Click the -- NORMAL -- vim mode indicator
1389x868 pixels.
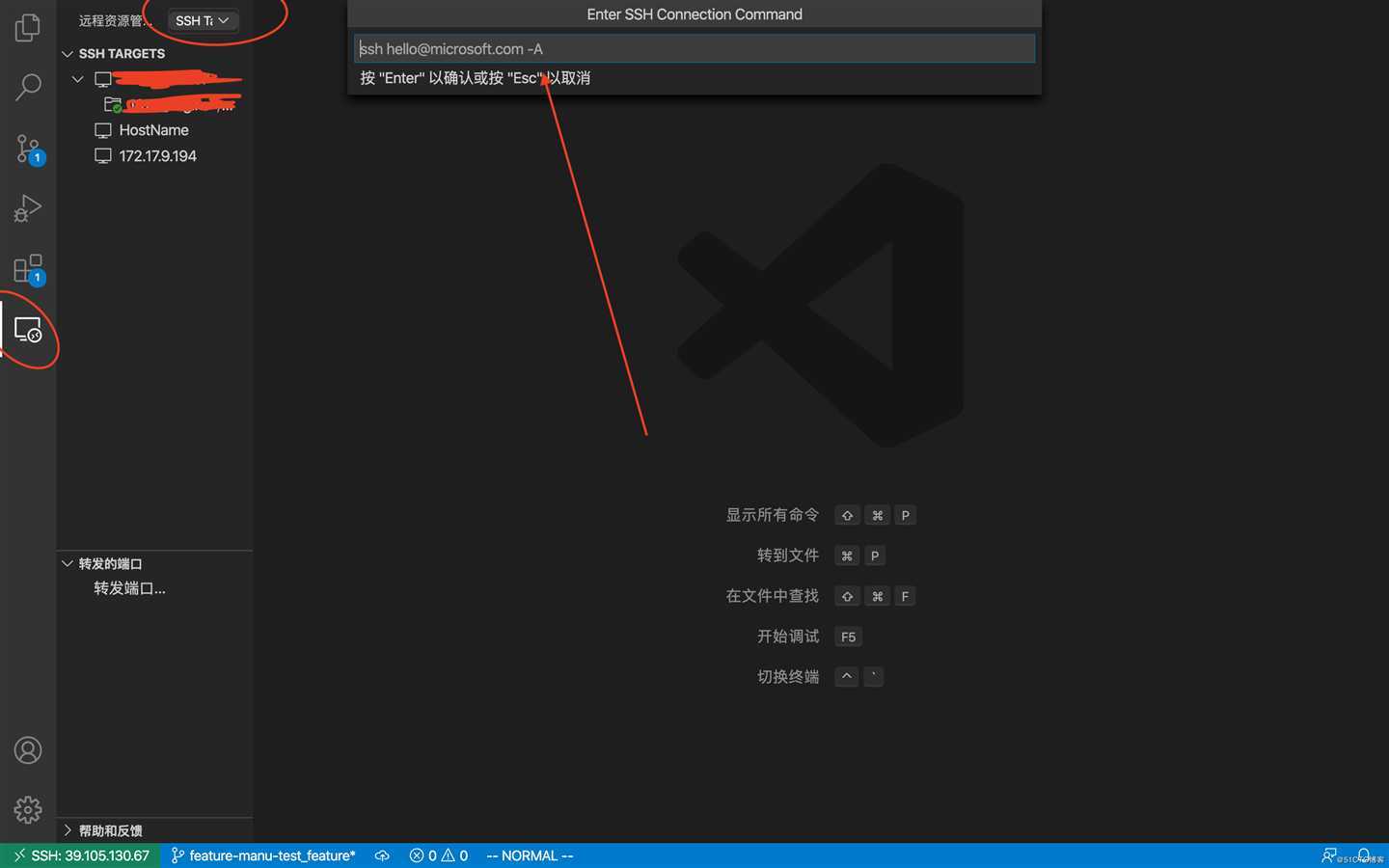[530, 855]
